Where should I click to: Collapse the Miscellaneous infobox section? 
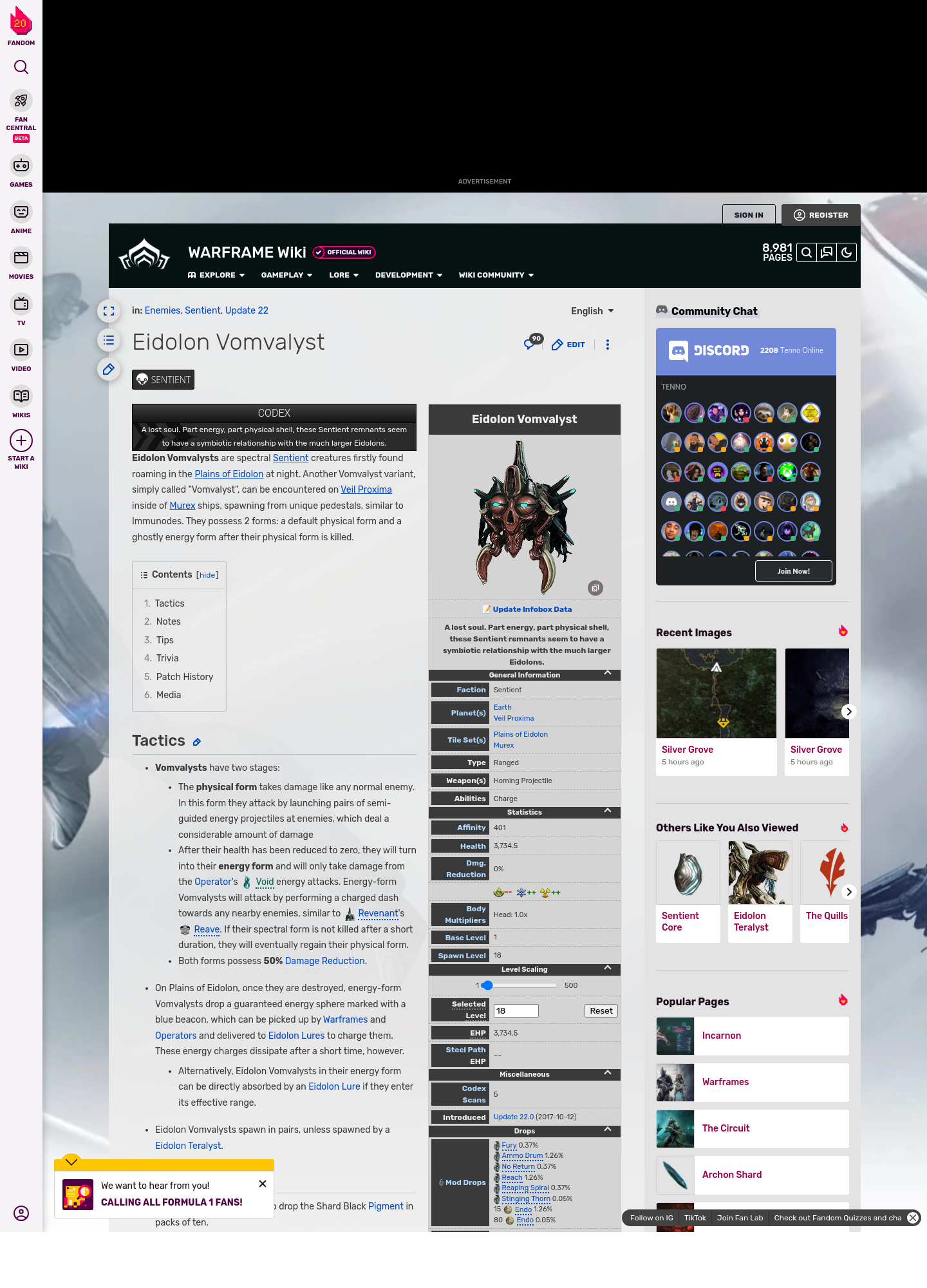pos(608,1073)
